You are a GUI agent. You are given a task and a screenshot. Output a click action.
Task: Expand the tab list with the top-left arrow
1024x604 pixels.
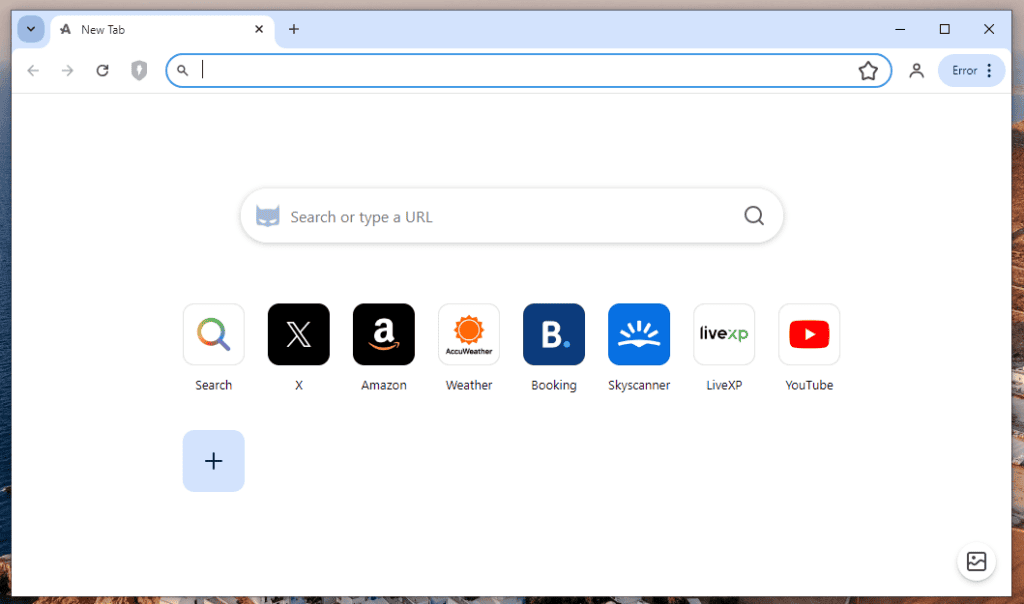click(31, 29)
